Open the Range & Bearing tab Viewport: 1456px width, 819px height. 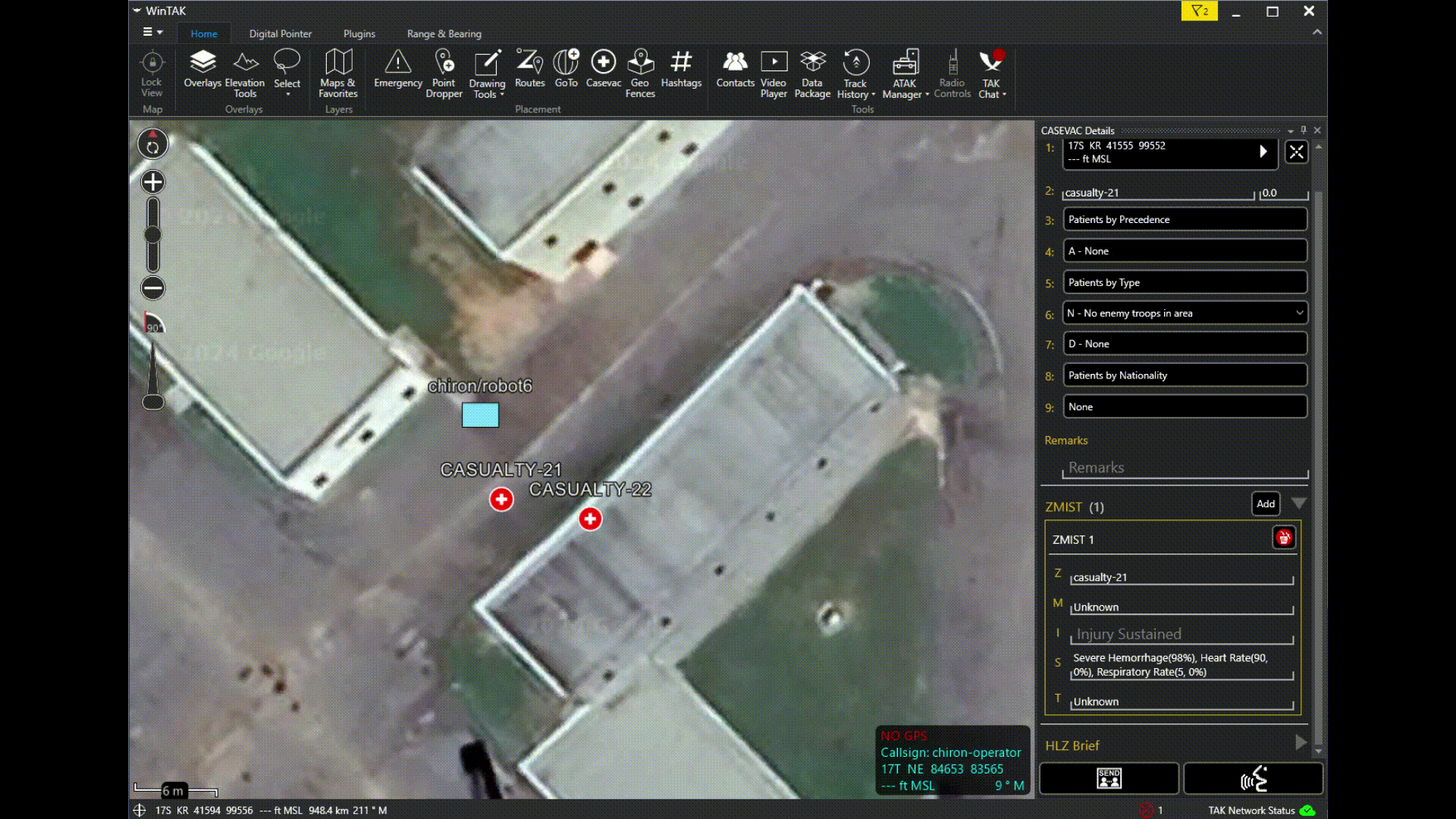444,33
